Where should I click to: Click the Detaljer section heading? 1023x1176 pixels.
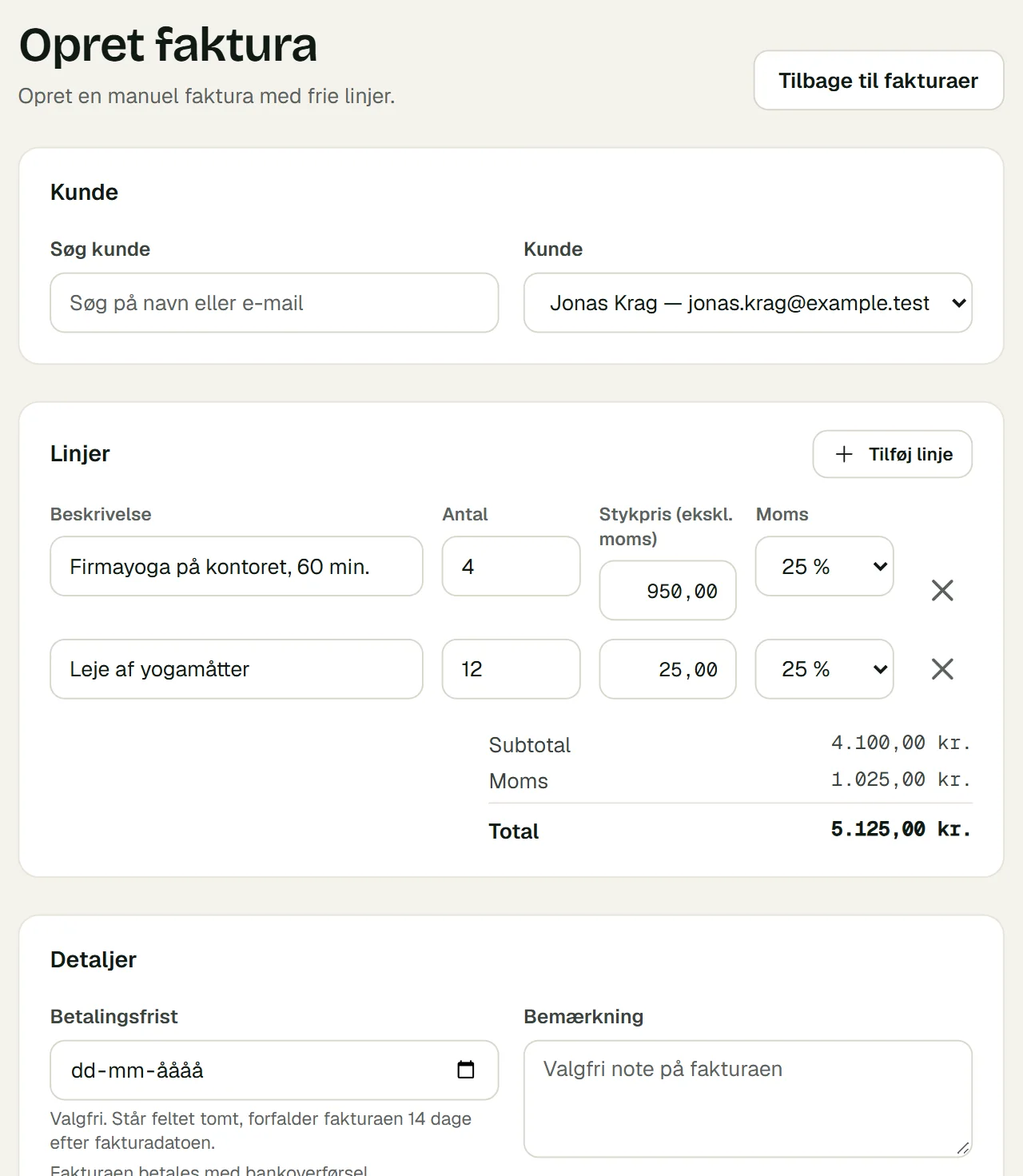pyautogui.click(x=94, y=959)
